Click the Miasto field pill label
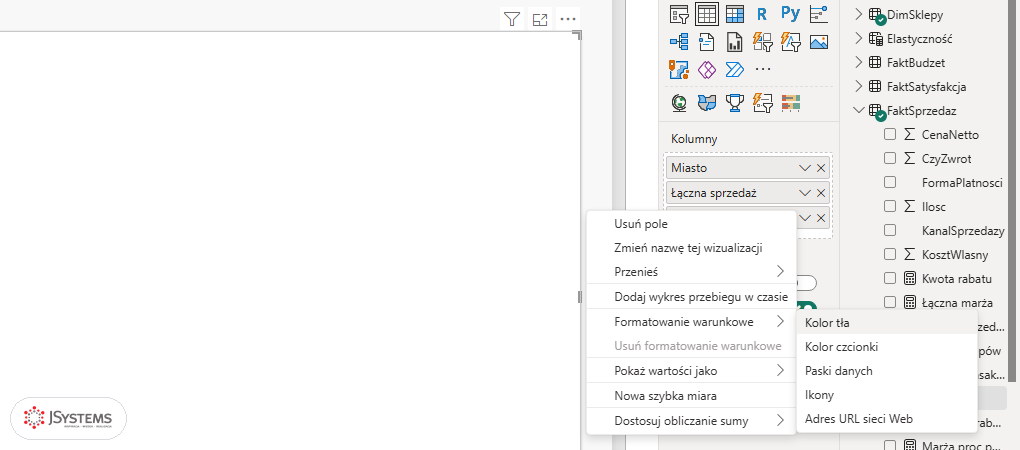The height and width of the screenshot is (450, 1020). [689, 168]
